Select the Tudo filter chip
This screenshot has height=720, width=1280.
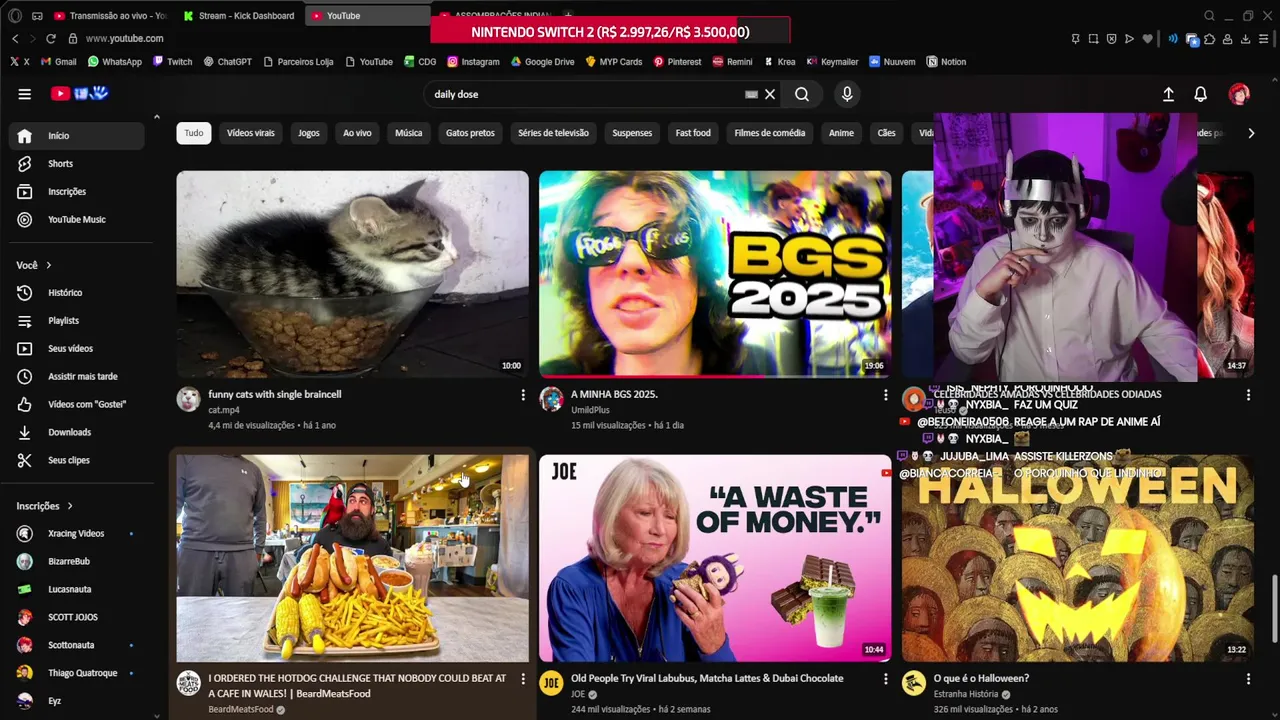pyautogui.click(x=194, y=133)
